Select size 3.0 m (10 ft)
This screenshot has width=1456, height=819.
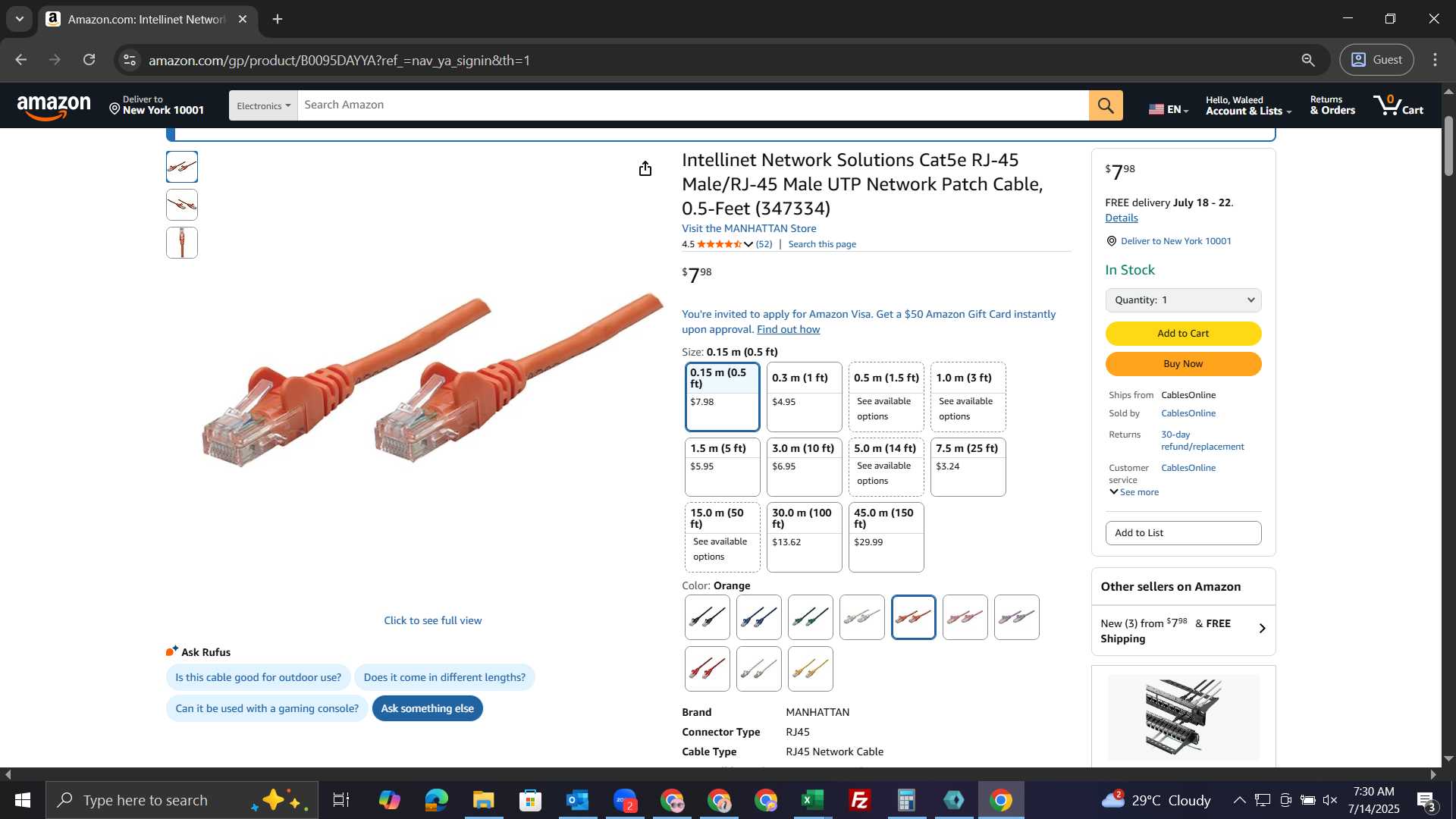[804, 467]
